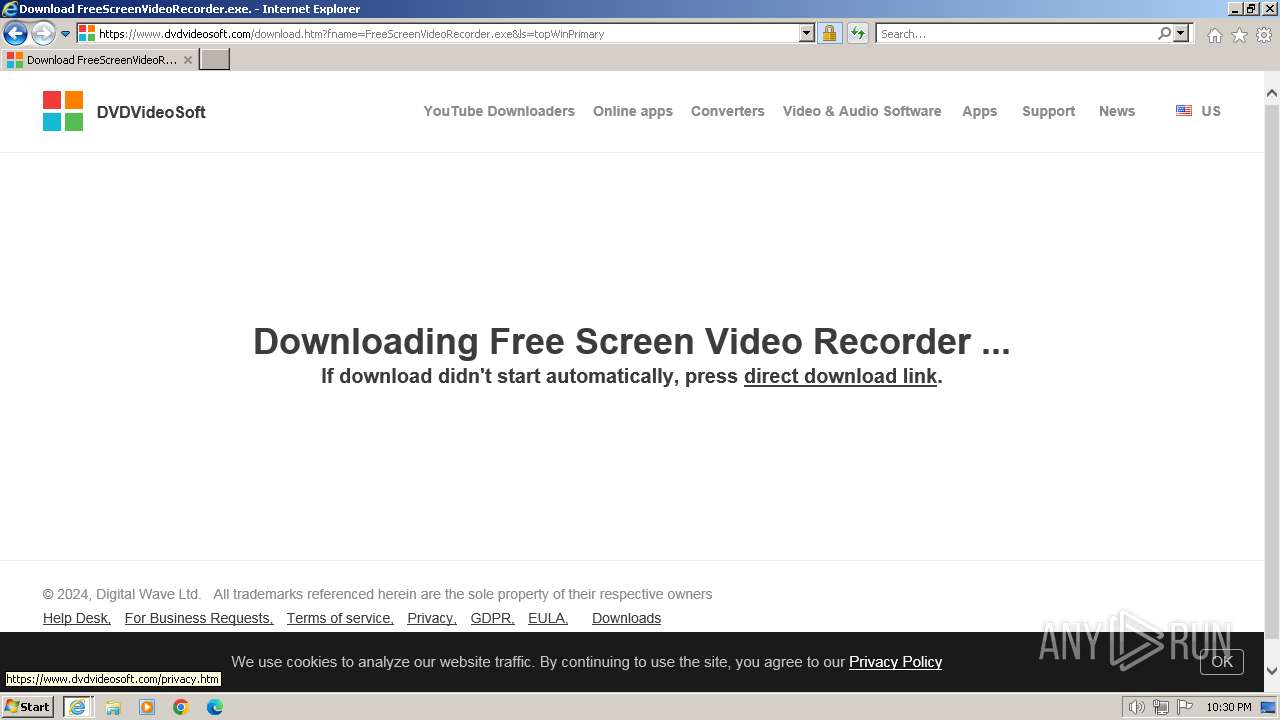
Task: Click the network tray icon
Action: [1161, 707]
